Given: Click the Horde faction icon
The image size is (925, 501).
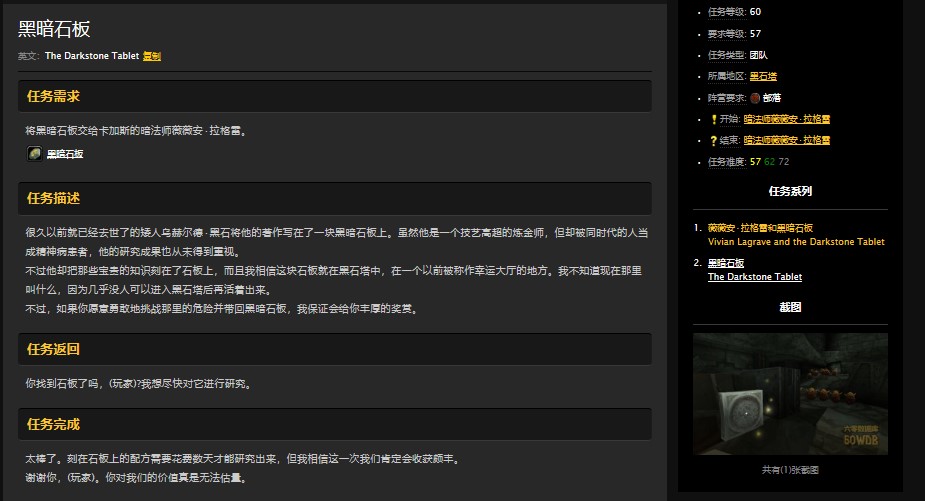Looking at the screenshot, I should pyautogui.click(x=755, y=97).
